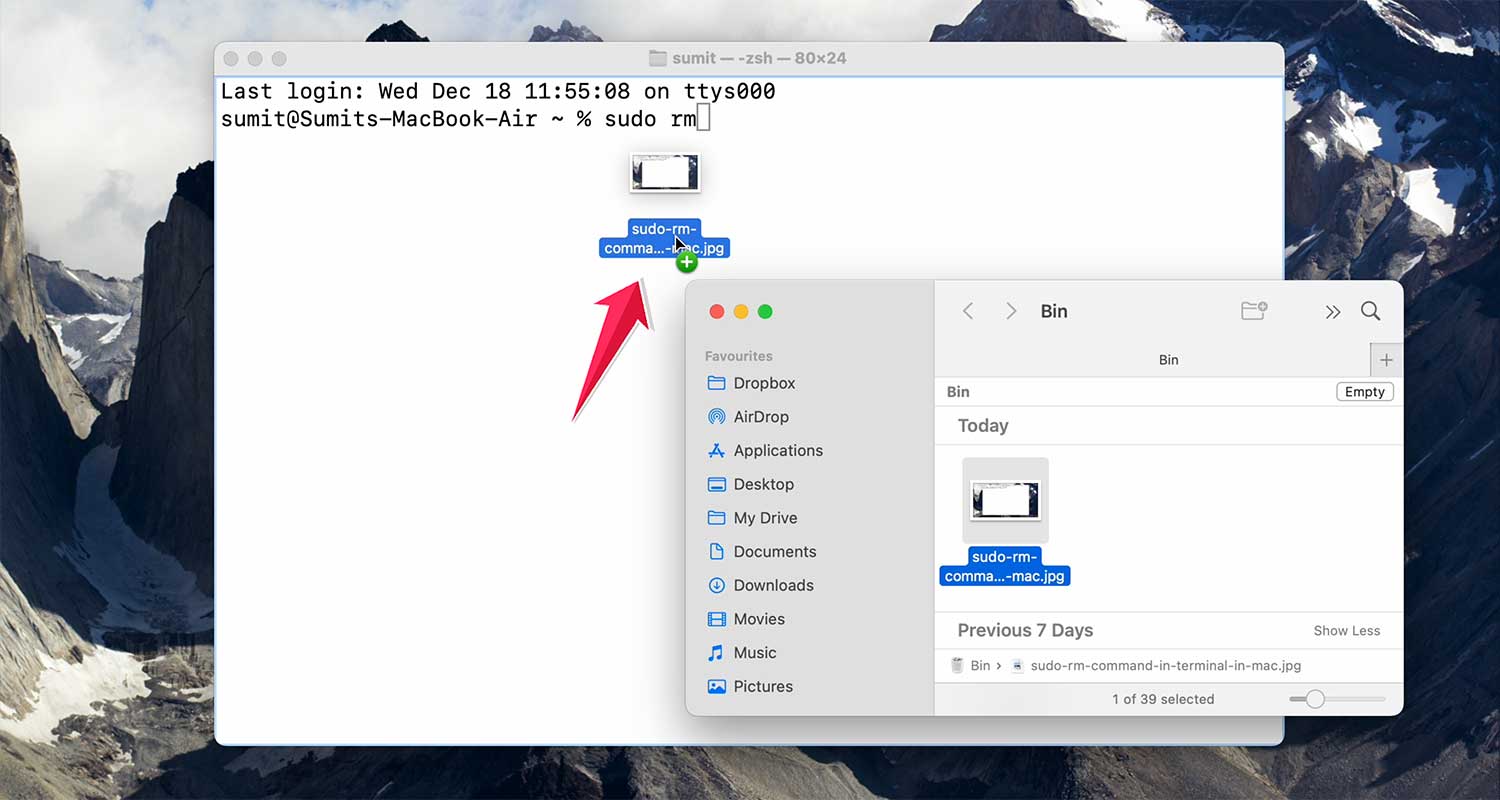Viewport: 1500px width, 800px height.
Task: Open the Applications sidebar shortcut
Action: point(776,450)
